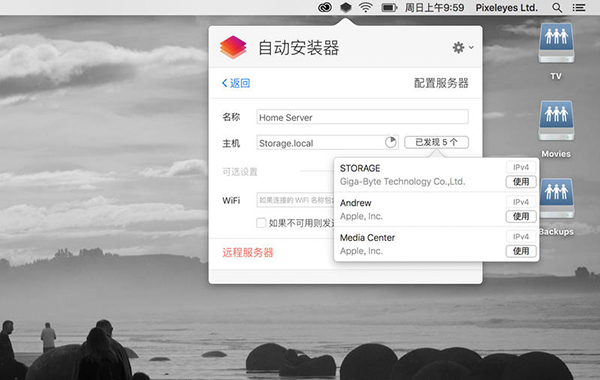Viewport: 600px width, 380px height.
Task: Click the 可选设置 section label
Action: 240,172
